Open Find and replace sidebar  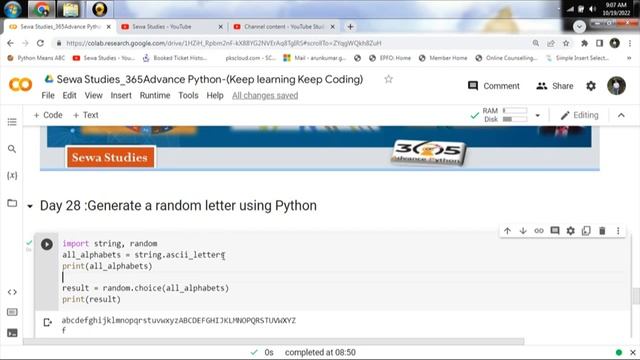click(12, 149)
